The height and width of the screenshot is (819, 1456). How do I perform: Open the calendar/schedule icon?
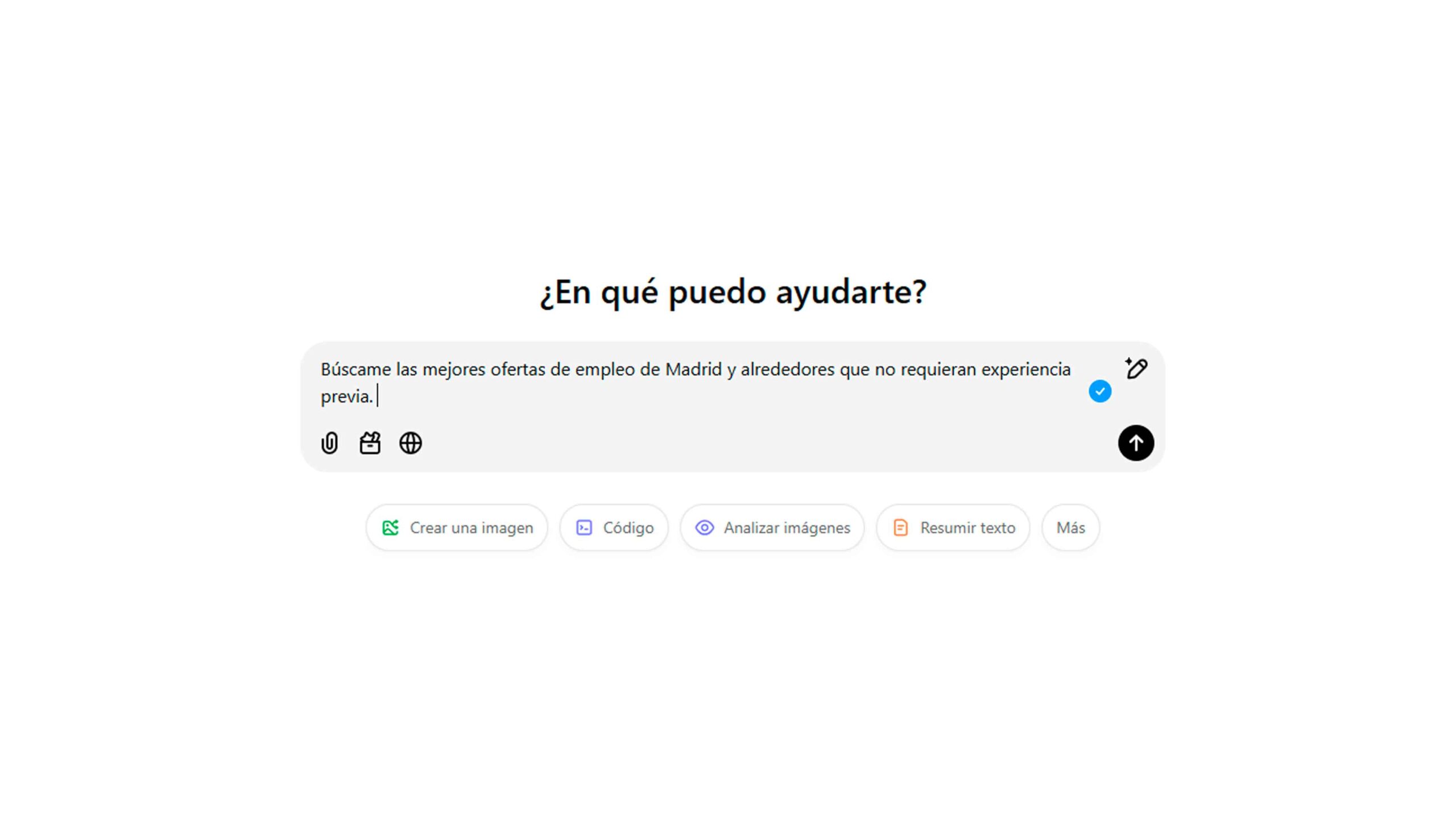[x=370, y=443]
